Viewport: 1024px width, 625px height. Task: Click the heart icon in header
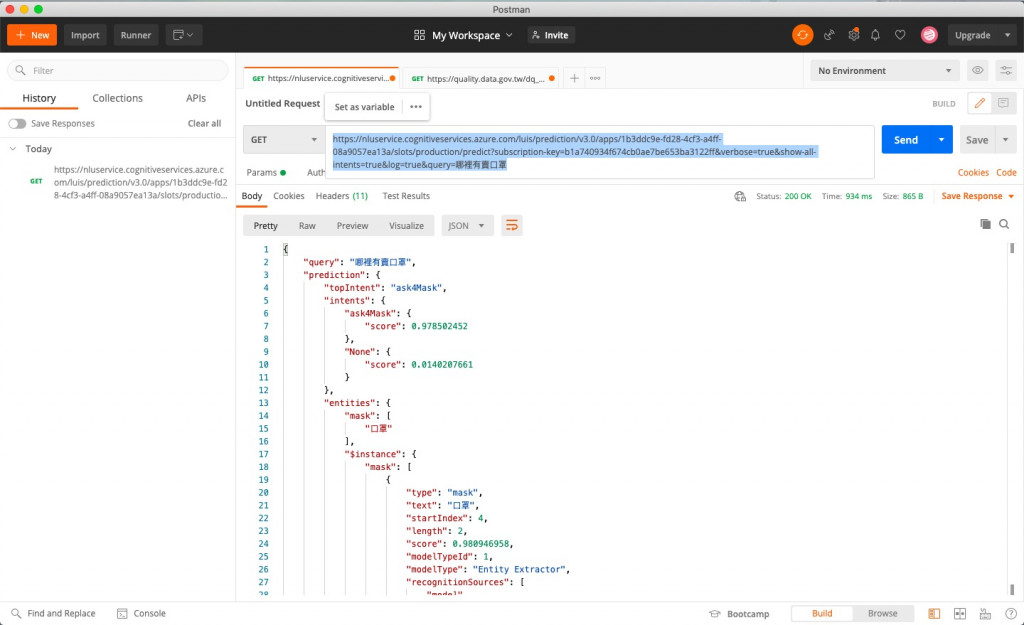(900, 35)
